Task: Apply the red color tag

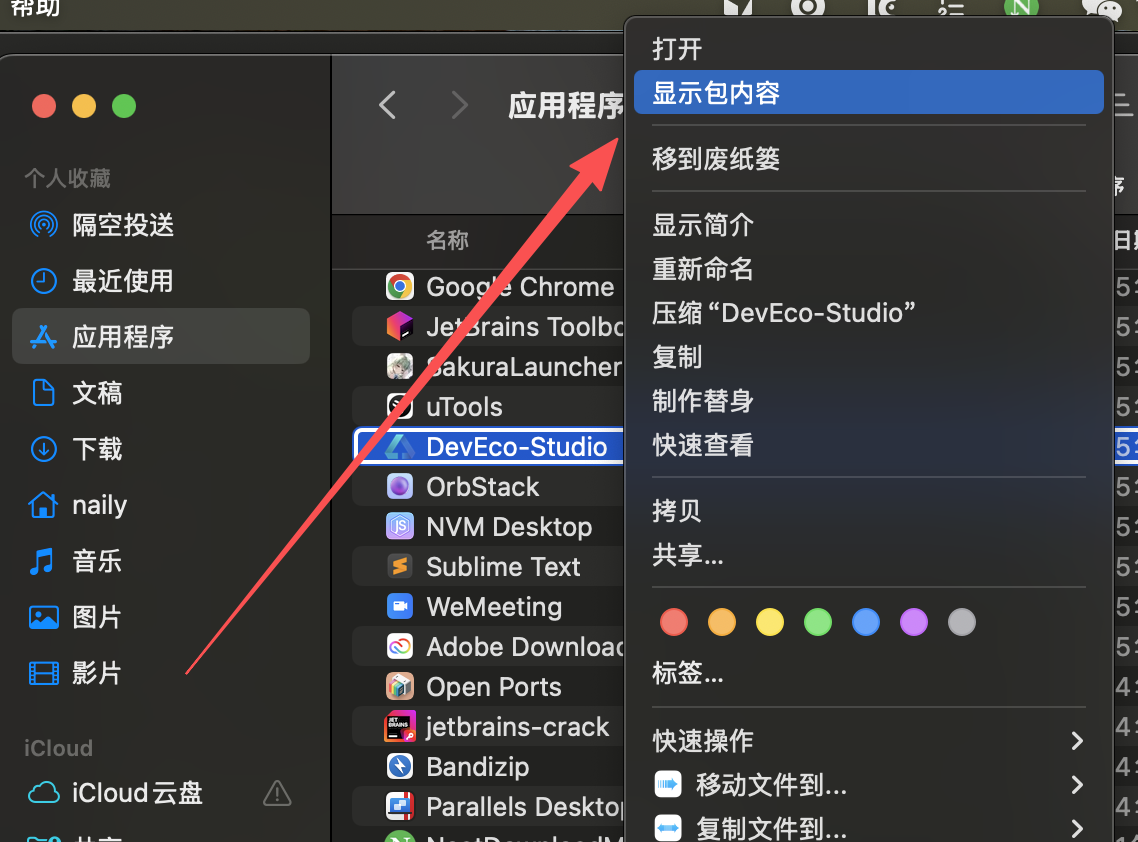Action: 674,622
